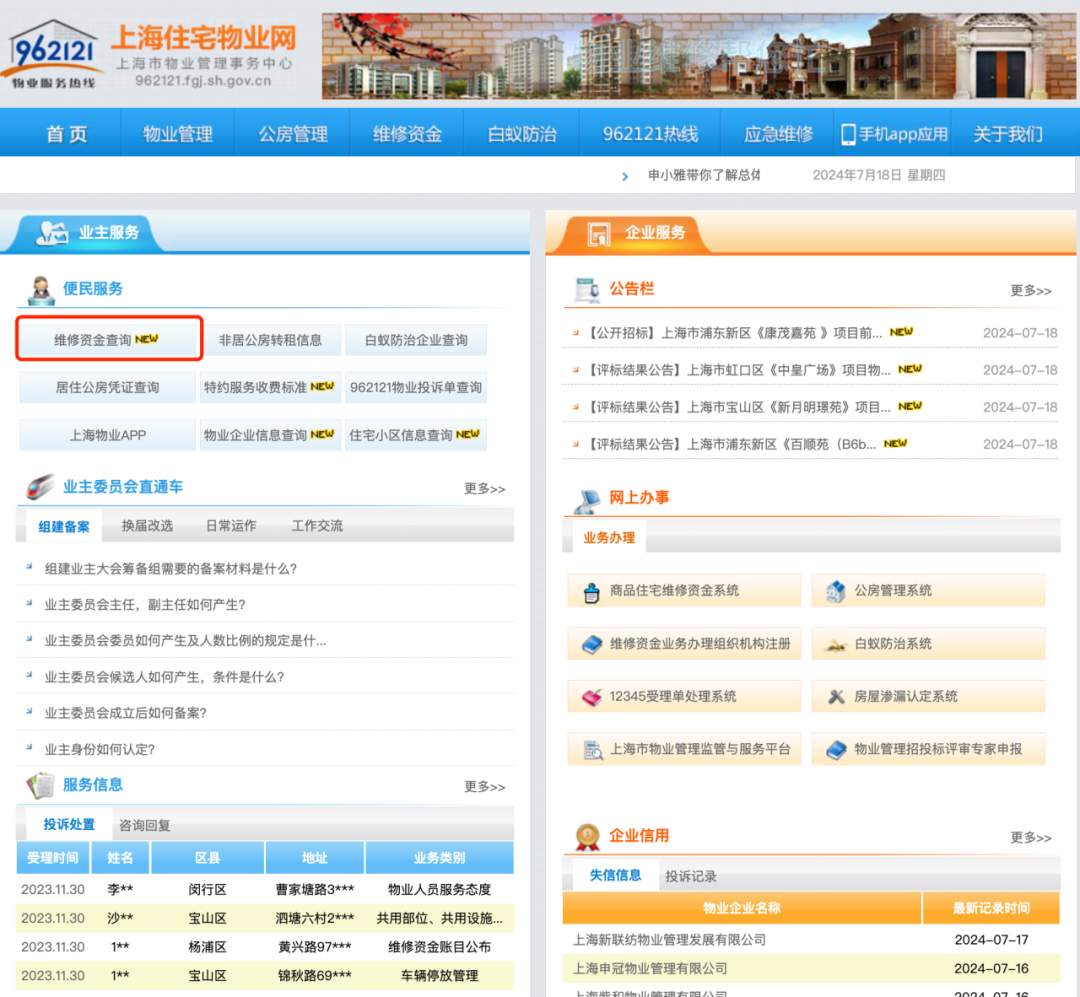
Task: Select the 失信信息 tab
Action: [615, 875]
